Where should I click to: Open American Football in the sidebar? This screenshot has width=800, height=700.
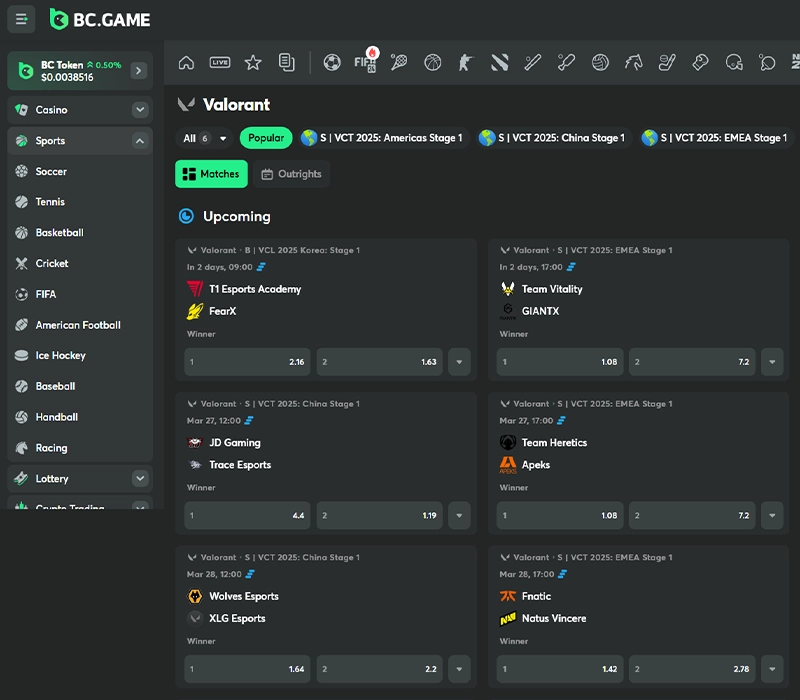(x=80, y=325)
